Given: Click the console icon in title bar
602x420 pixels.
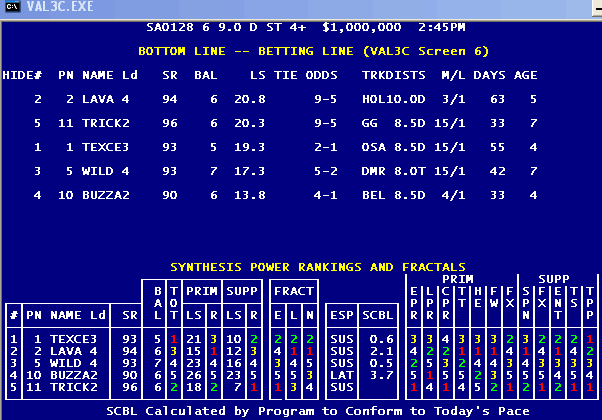Looking at the screenshot, I should pyautogui.click(x=12, y=7).
